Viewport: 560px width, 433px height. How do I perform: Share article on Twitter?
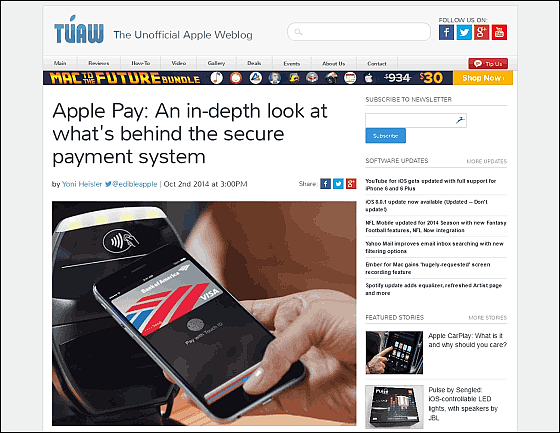click(x=338, y=184)
